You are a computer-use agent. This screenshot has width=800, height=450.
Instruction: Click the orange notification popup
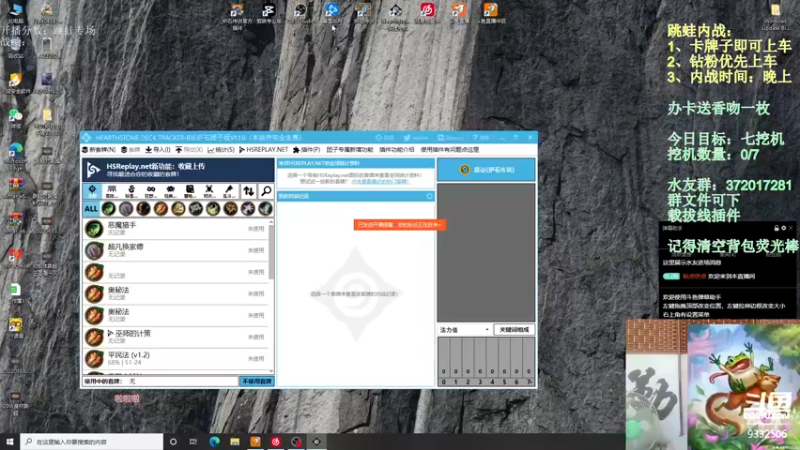pyautogui.click(x=399, y=225)
